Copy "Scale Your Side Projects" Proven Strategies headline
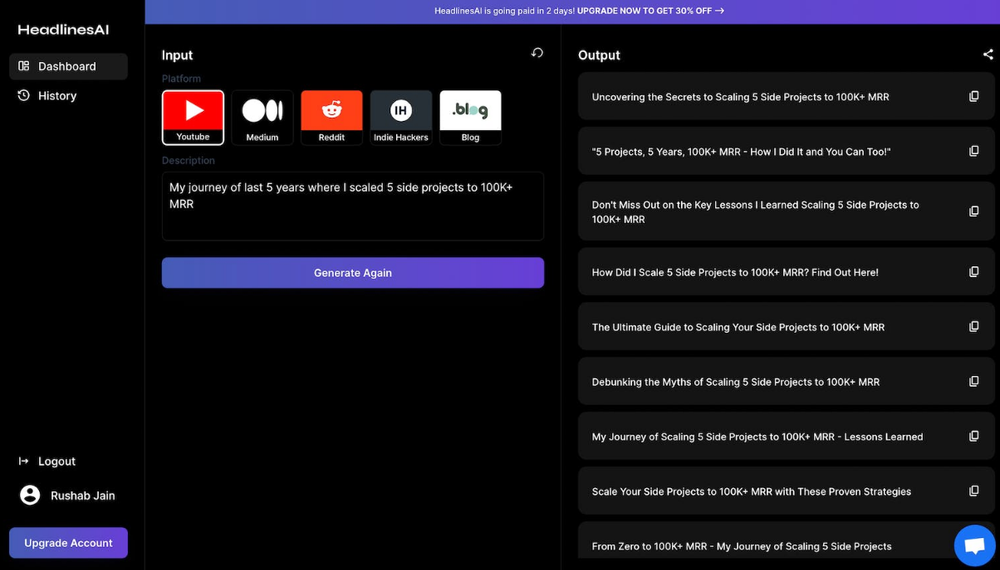 pos(974,491)
